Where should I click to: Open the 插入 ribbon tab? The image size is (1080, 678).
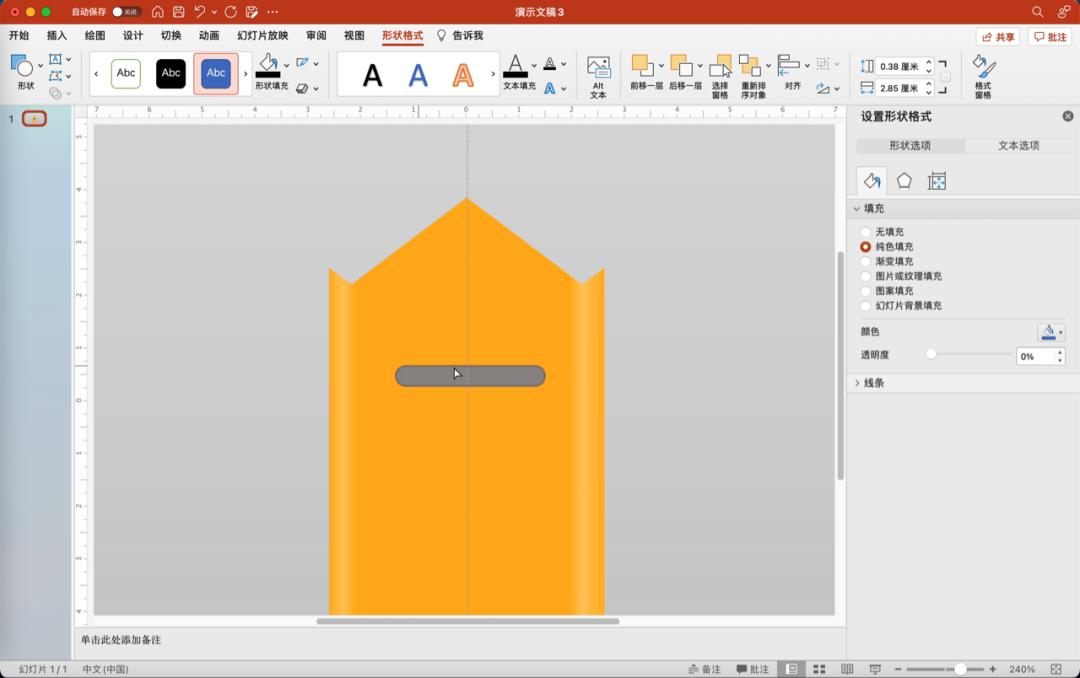[57, 36]
